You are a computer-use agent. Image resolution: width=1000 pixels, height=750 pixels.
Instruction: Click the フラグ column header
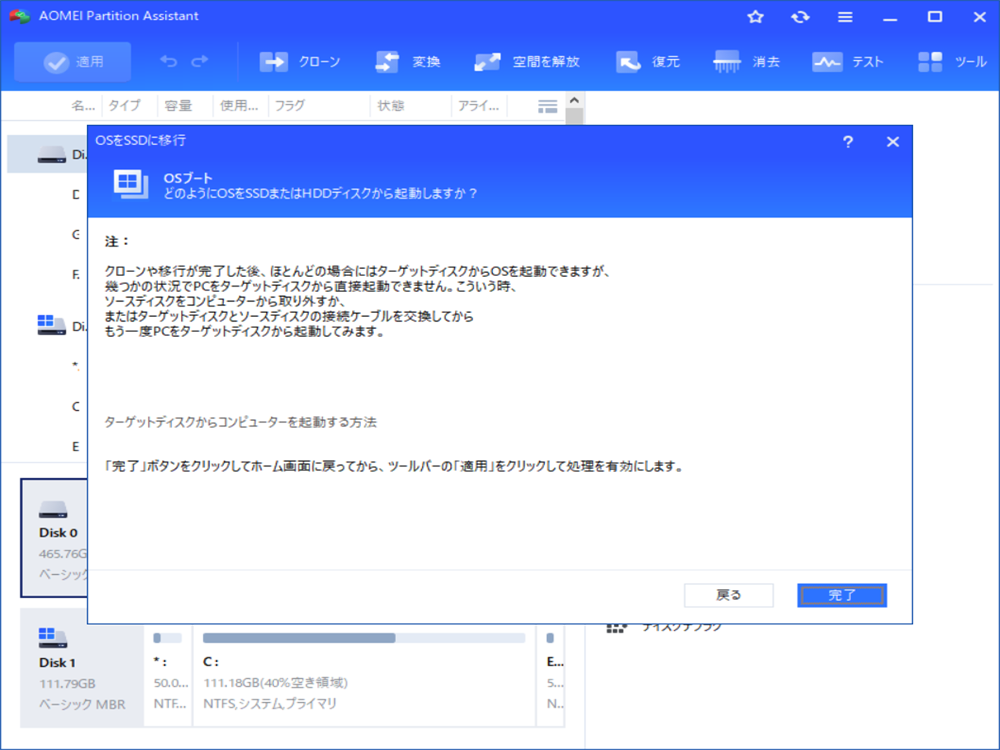290,105
